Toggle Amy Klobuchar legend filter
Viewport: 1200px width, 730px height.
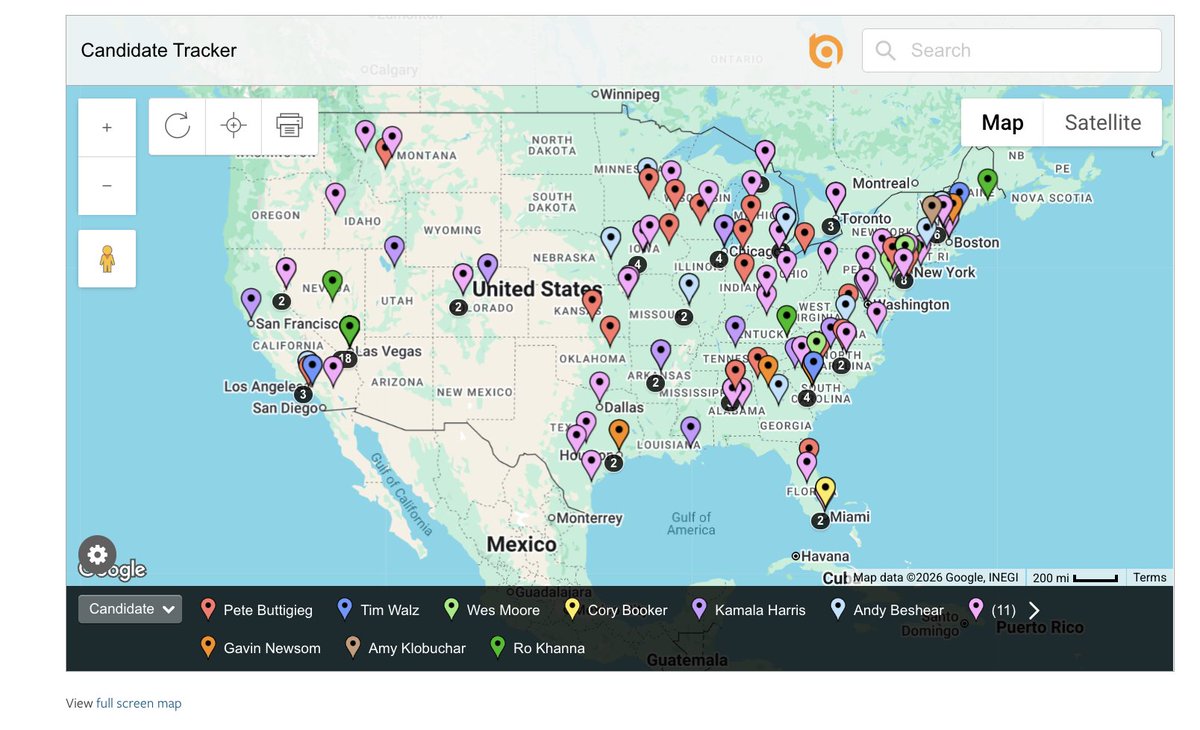[405, 648]
